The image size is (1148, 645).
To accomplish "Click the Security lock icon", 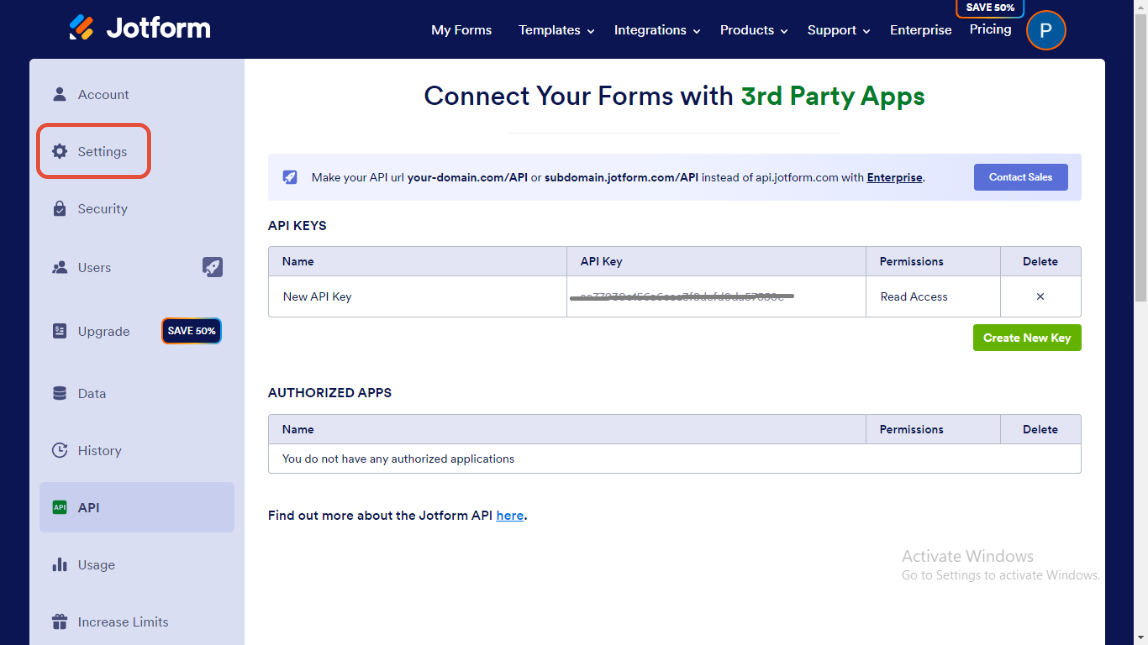I will coord(60,209).
